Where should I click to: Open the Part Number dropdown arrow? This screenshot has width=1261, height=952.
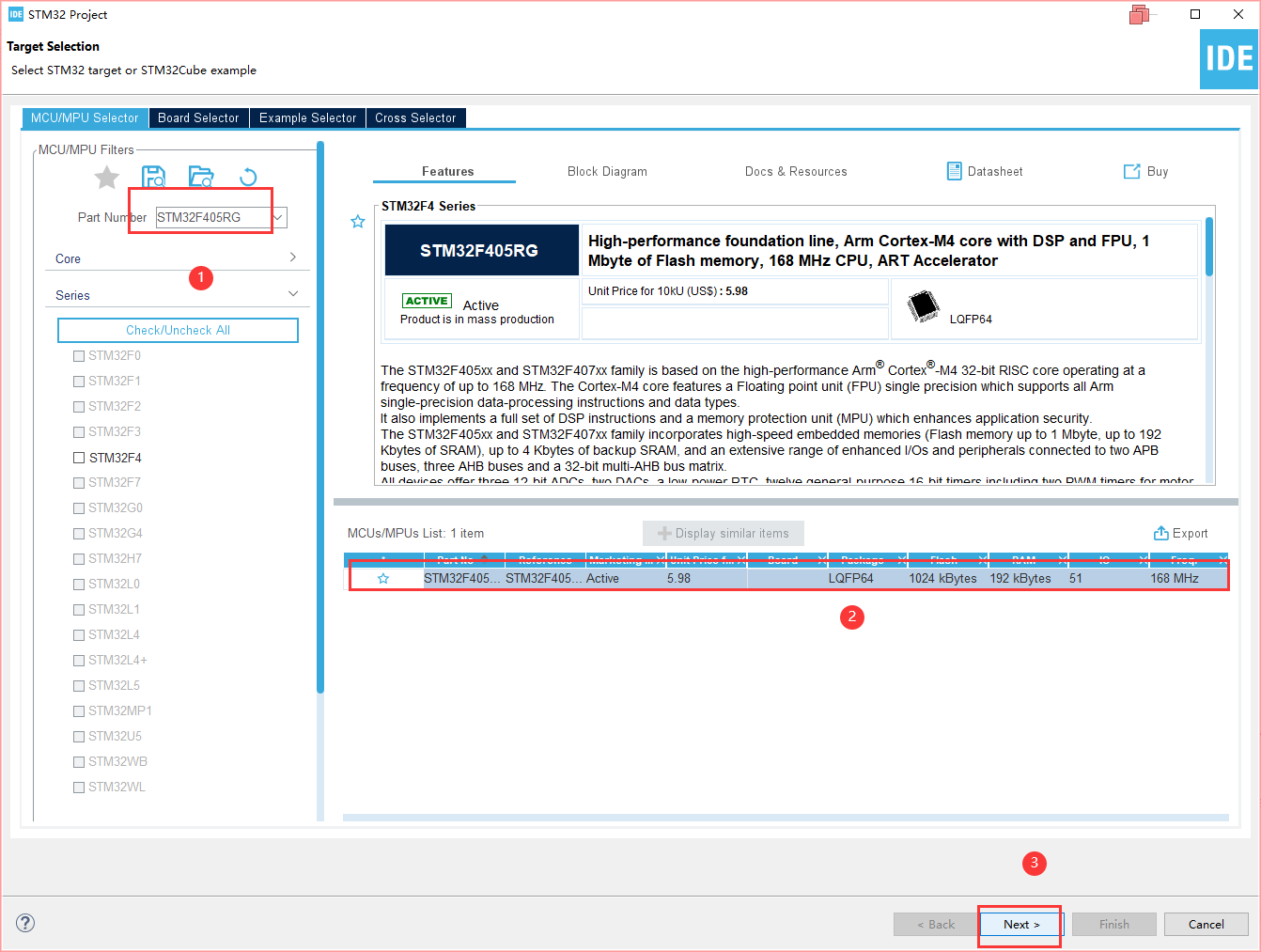(x=278, y=217)
